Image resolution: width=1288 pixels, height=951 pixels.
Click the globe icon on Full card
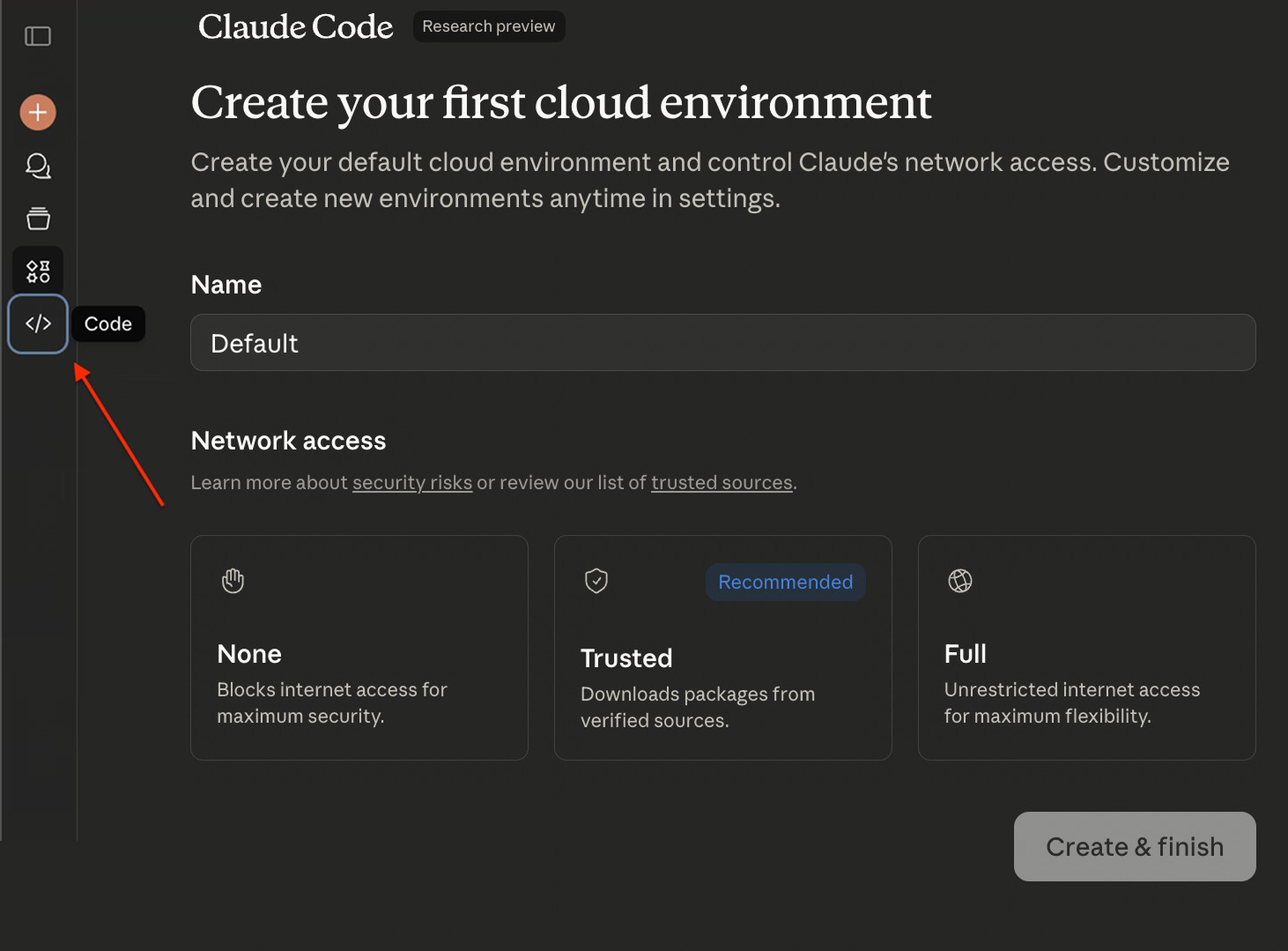pos(960,581)
